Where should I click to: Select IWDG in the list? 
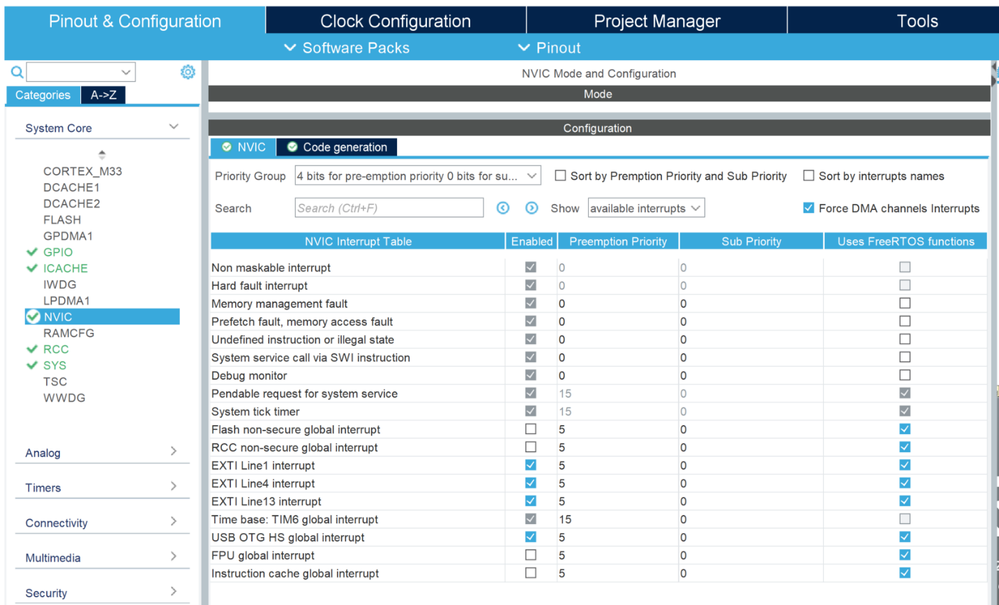[59, 284]
